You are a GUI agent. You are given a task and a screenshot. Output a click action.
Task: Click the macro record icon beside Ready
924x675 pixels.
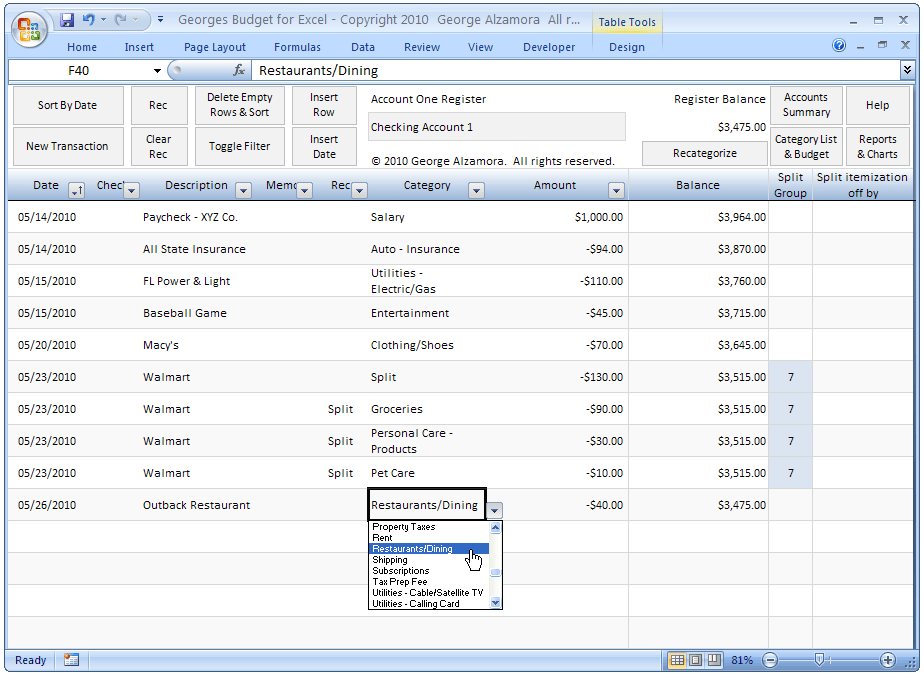coord(69,660)
